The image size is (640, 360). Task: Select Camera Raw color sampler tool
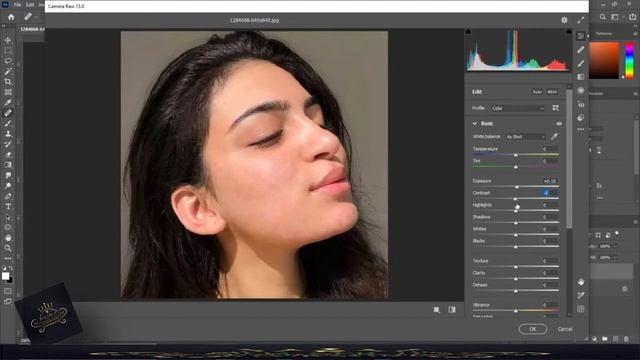[580, 295]
